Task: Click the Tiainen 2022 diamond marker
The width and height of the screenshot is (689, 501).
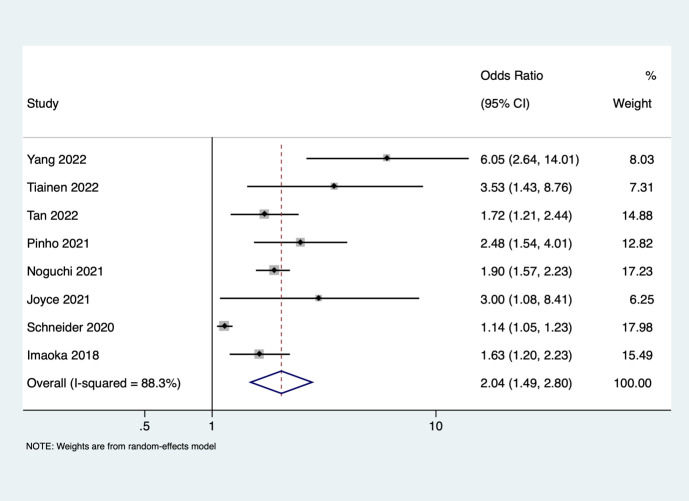Action: (334, 186)
